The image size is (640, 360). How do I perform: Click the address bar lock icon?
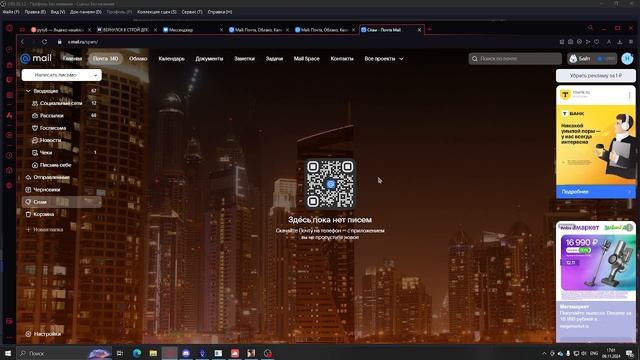60,42
